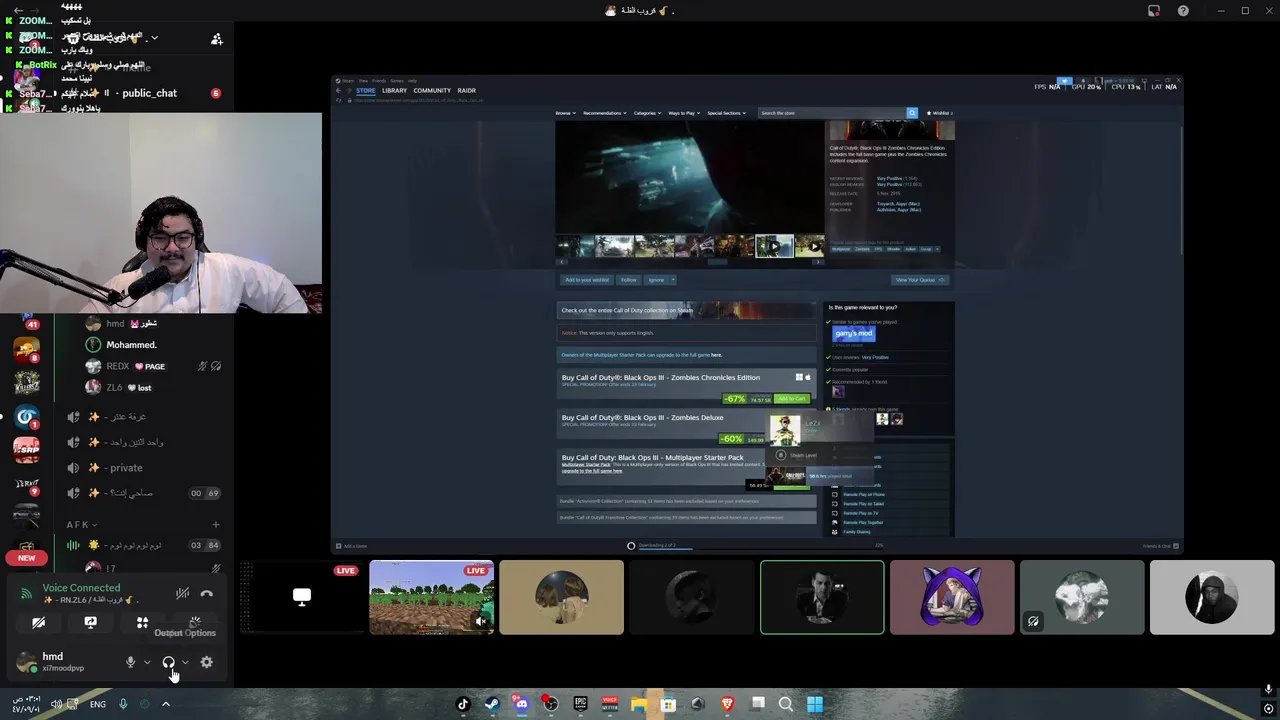Open the blue swirl server icon
Screen dimensions: 1280x720
[x=27, y=417]
